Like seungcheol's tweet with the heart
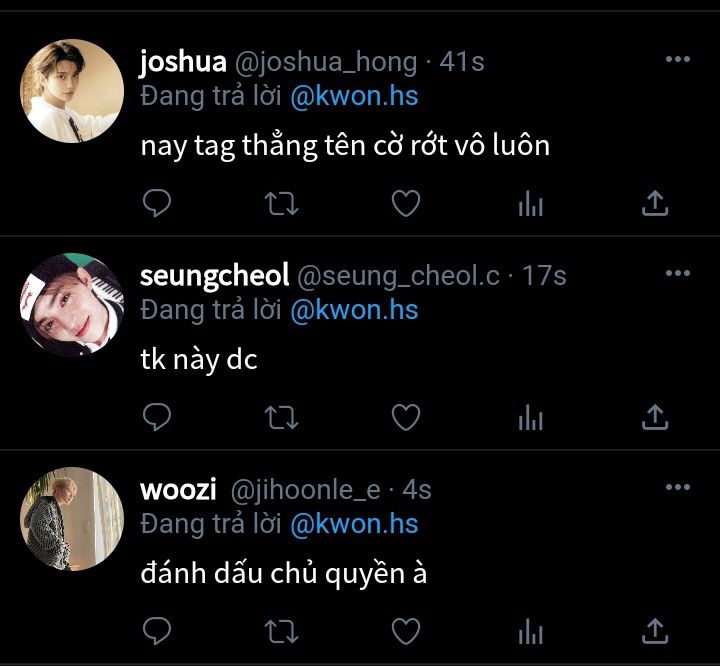 [406, 417]
